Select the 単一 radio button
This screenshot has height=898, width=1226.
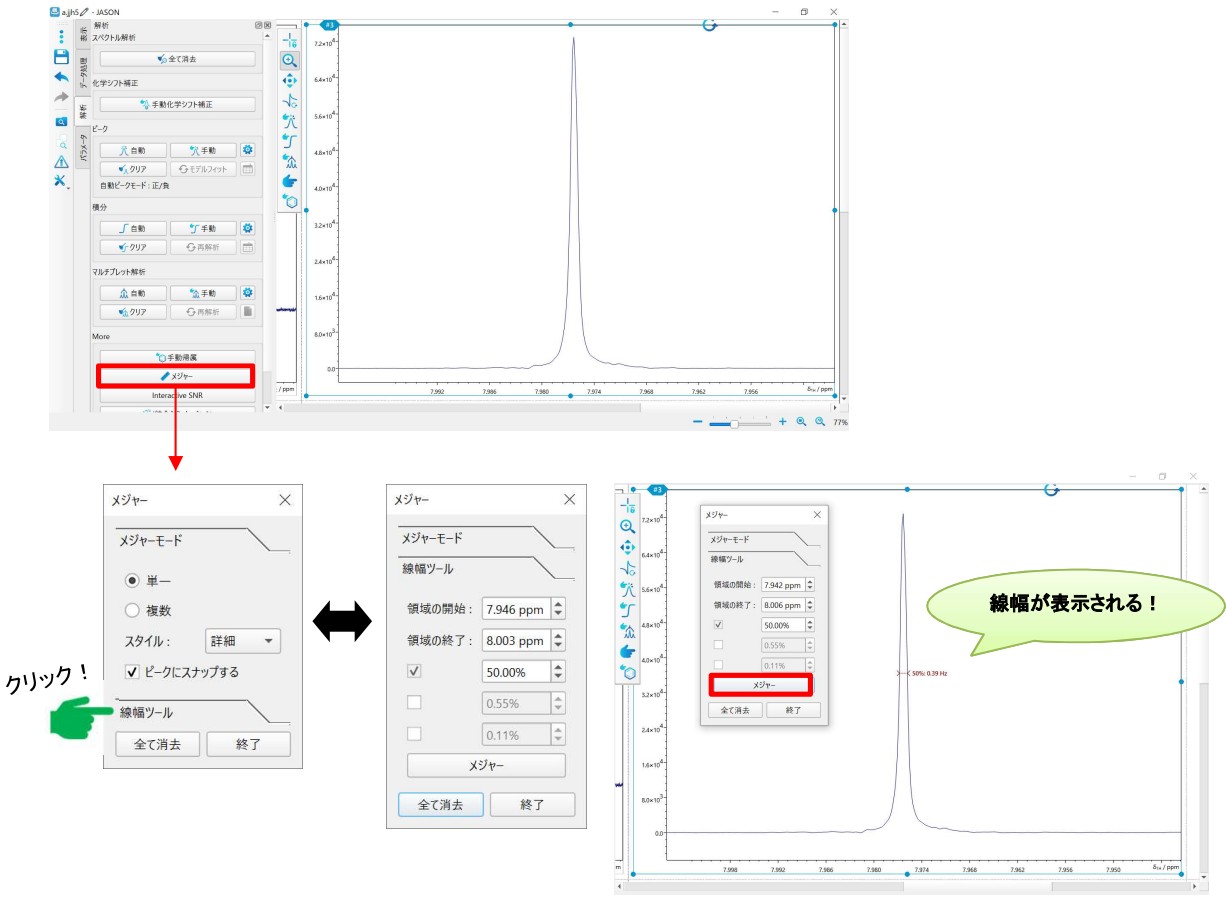[x=132, y=580]
